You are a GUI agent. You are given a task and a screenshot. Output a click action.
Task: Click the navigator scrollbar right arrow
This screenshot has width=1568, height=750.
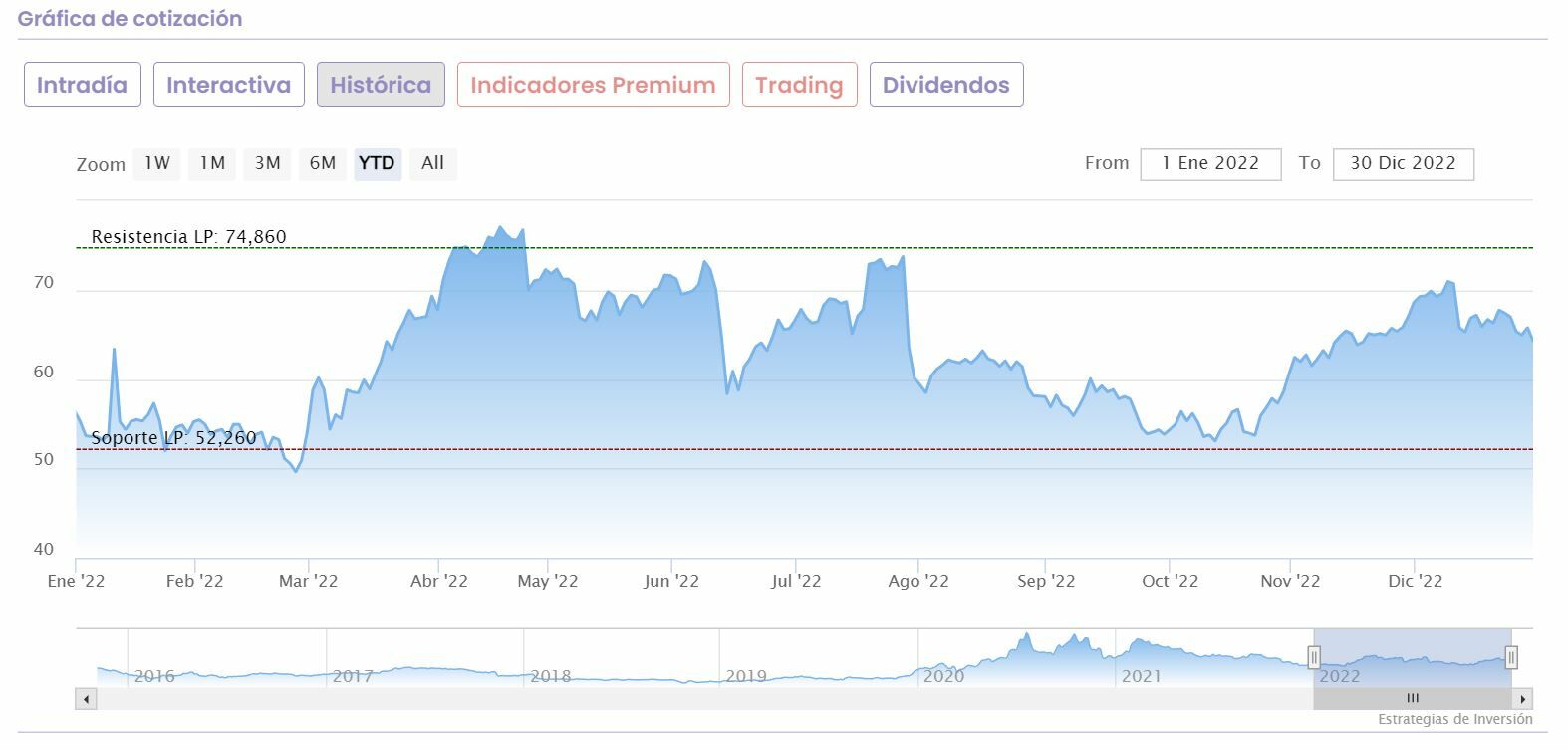tap(1522, 699)
